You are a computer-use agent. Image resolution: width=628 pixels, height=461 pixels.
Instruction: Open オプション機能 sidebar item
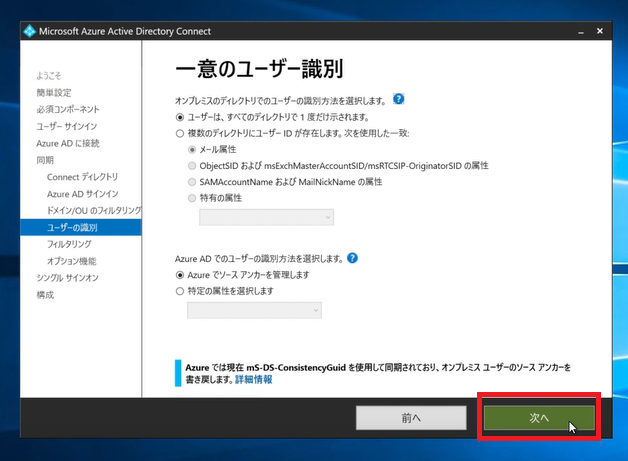[x=71, y=261]
